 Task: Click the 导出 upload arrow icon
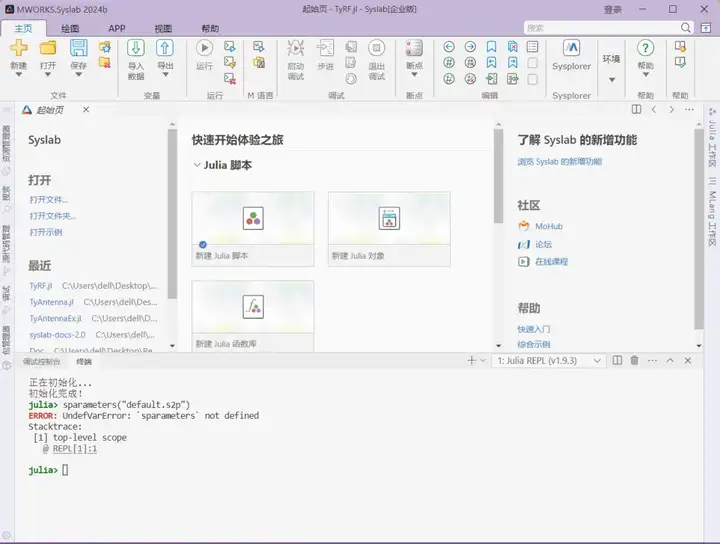click(x=165, y=48)
